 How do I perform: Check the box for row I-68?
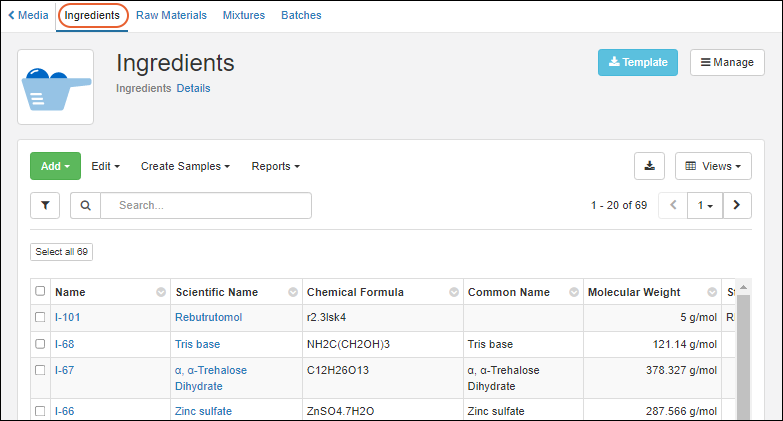coord(40,344)
